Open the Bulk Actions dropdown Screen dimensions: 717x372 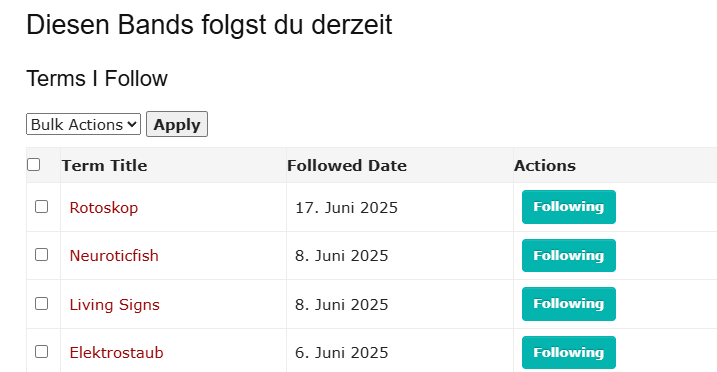click(83, 124)
